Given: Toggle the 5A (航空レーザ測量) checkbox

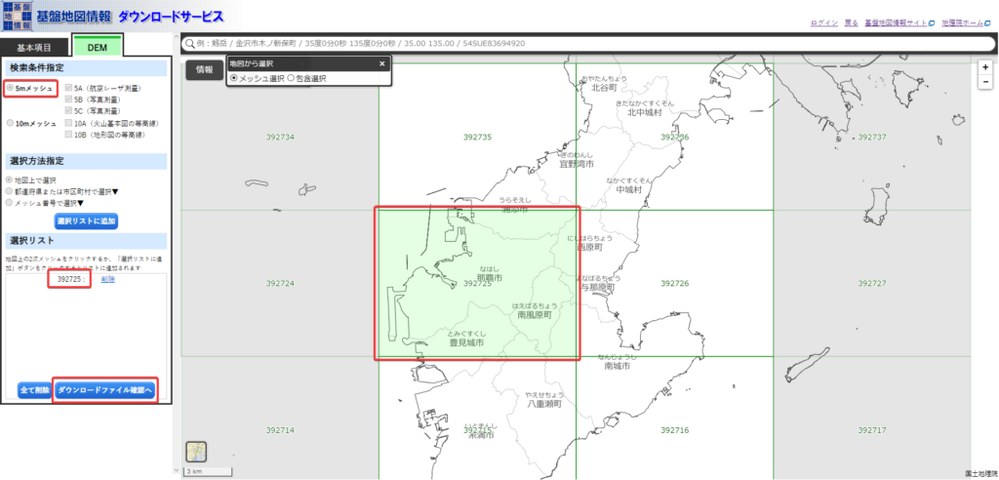Looking at the screenshot, I should 68,89.
